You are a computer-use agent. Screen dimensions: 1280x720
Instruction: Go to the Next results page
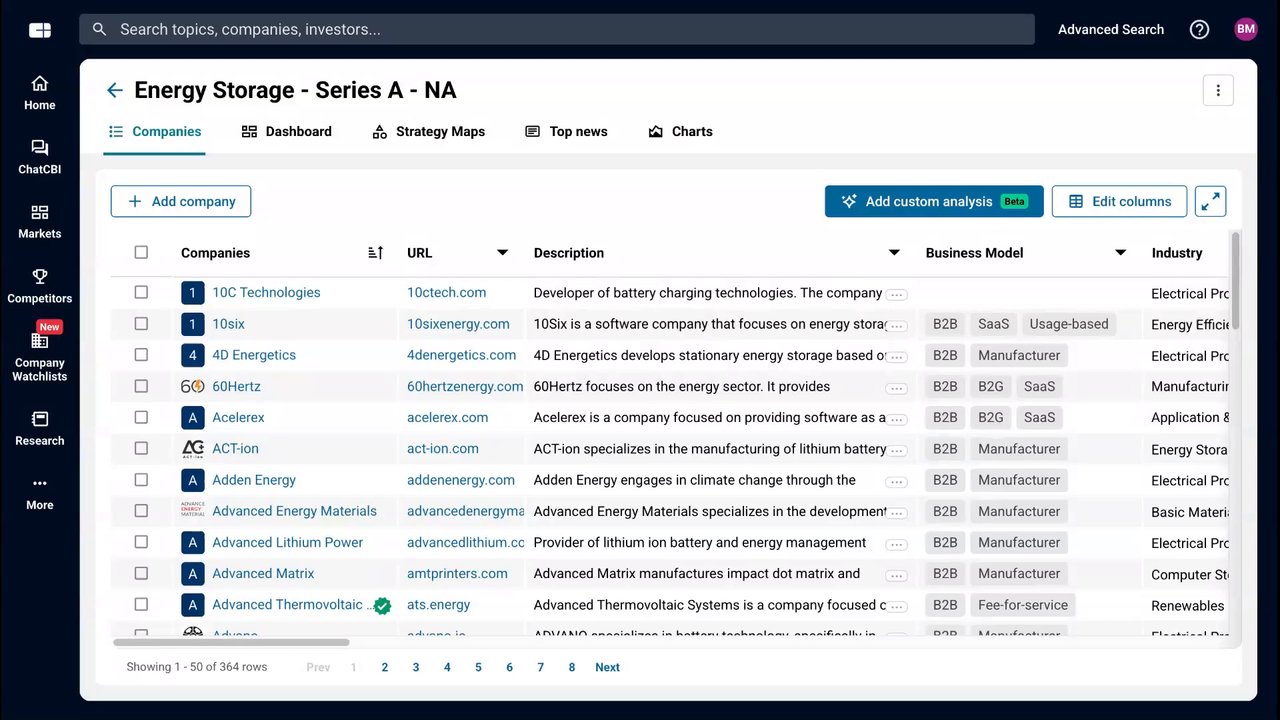pos(607,667)
